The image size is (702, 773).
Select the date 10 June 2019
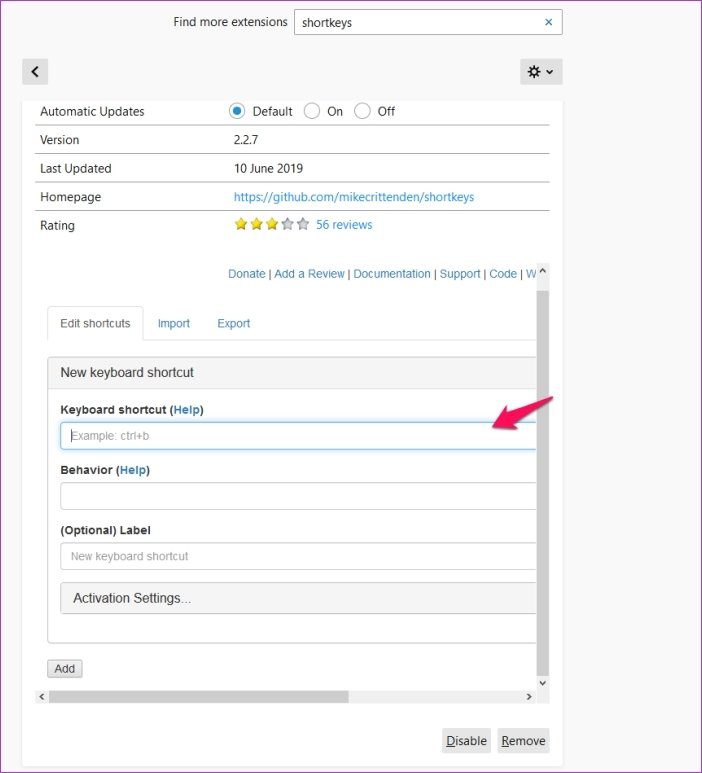click(268, 169)
